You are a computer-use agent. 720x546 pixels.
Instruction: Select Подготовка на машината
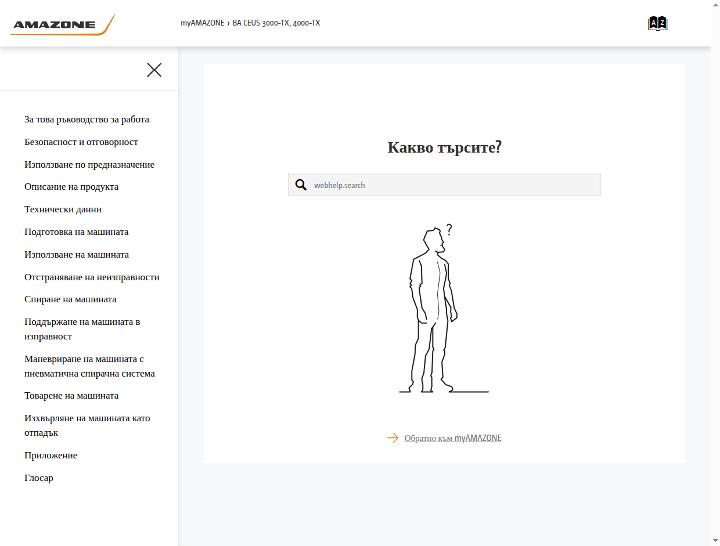76,232
